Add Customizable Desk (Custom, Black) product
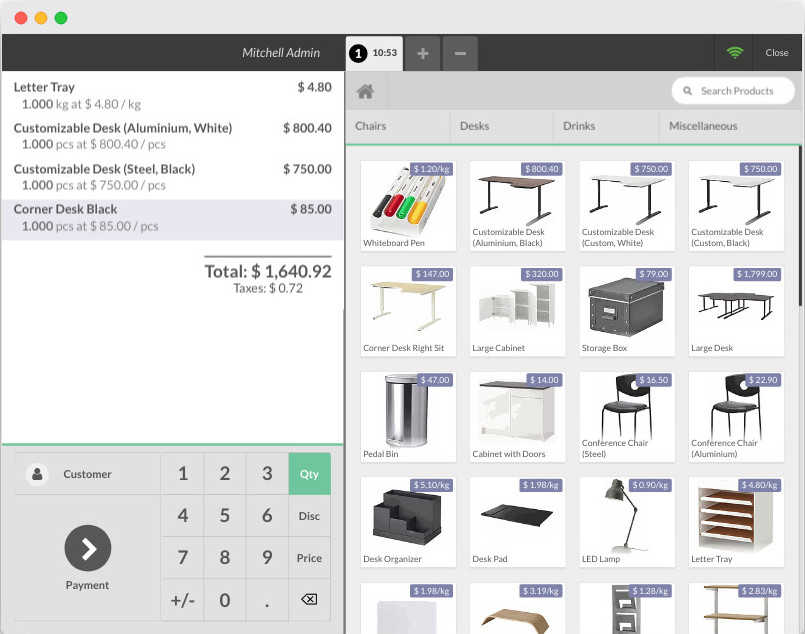This screenshot has width=805, height=634. pyautogui.click(x=736, y=206)
